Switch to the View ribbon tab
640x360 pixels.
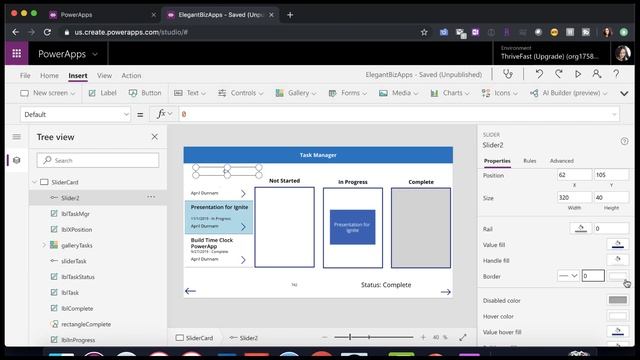tap(104, 76)
